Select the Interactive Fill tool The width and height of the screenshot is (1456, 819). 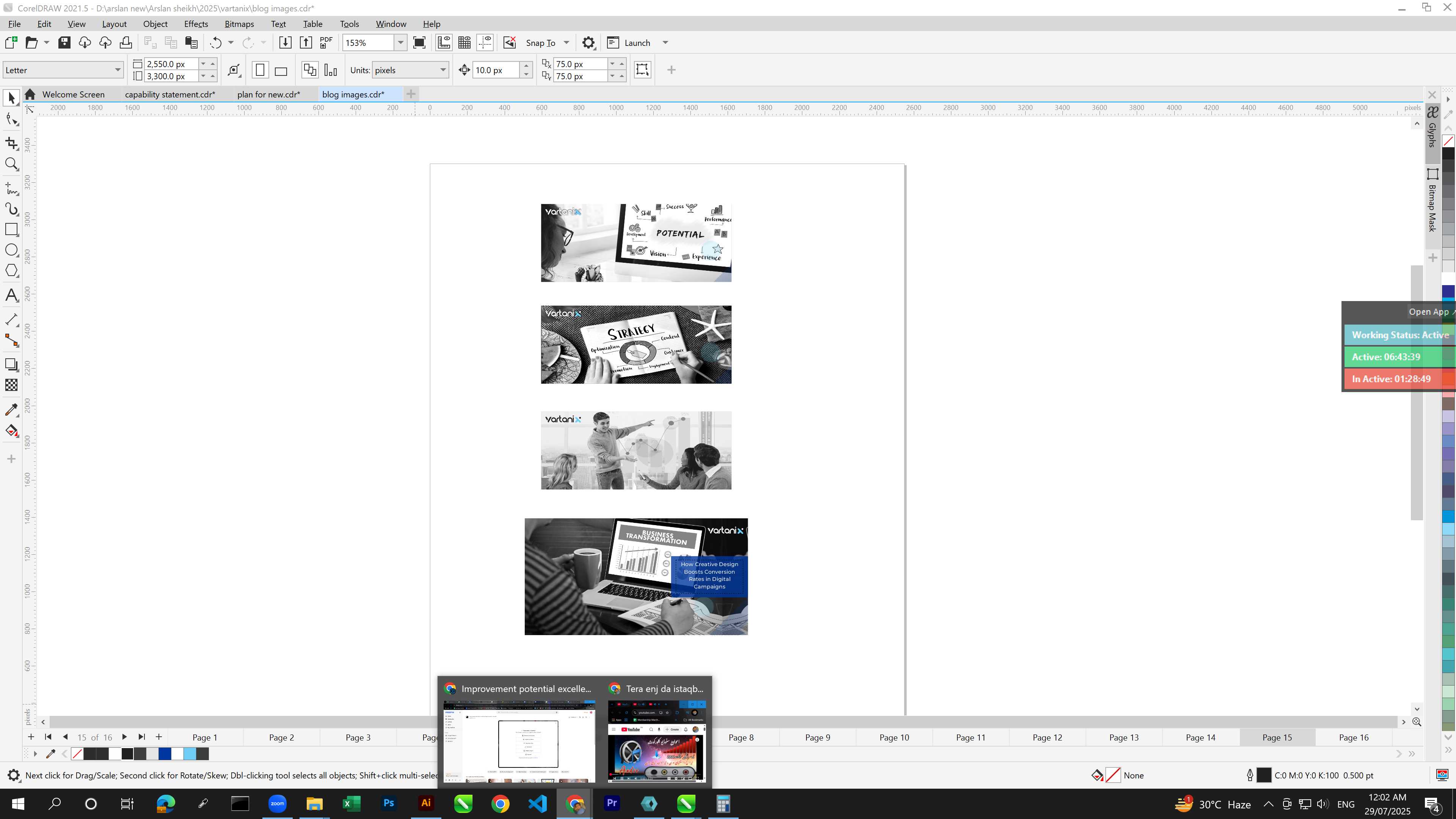tap(11, 431)
